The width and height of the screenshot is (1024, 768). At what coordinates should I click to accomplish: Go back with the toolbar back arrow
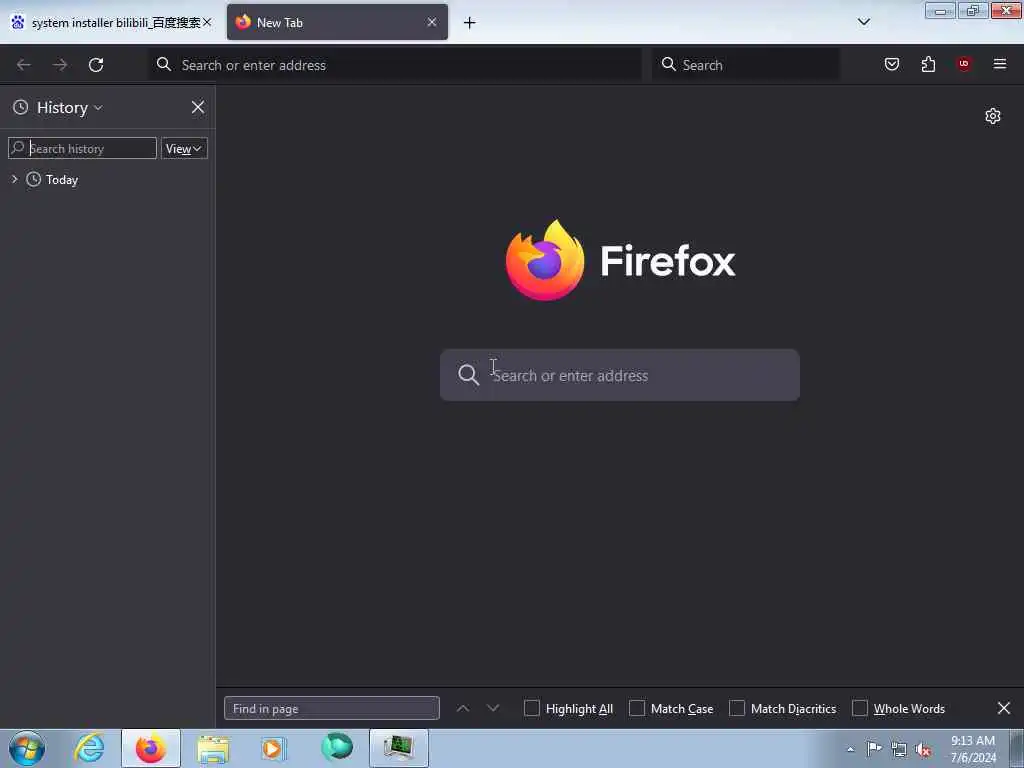coord(24,65)
